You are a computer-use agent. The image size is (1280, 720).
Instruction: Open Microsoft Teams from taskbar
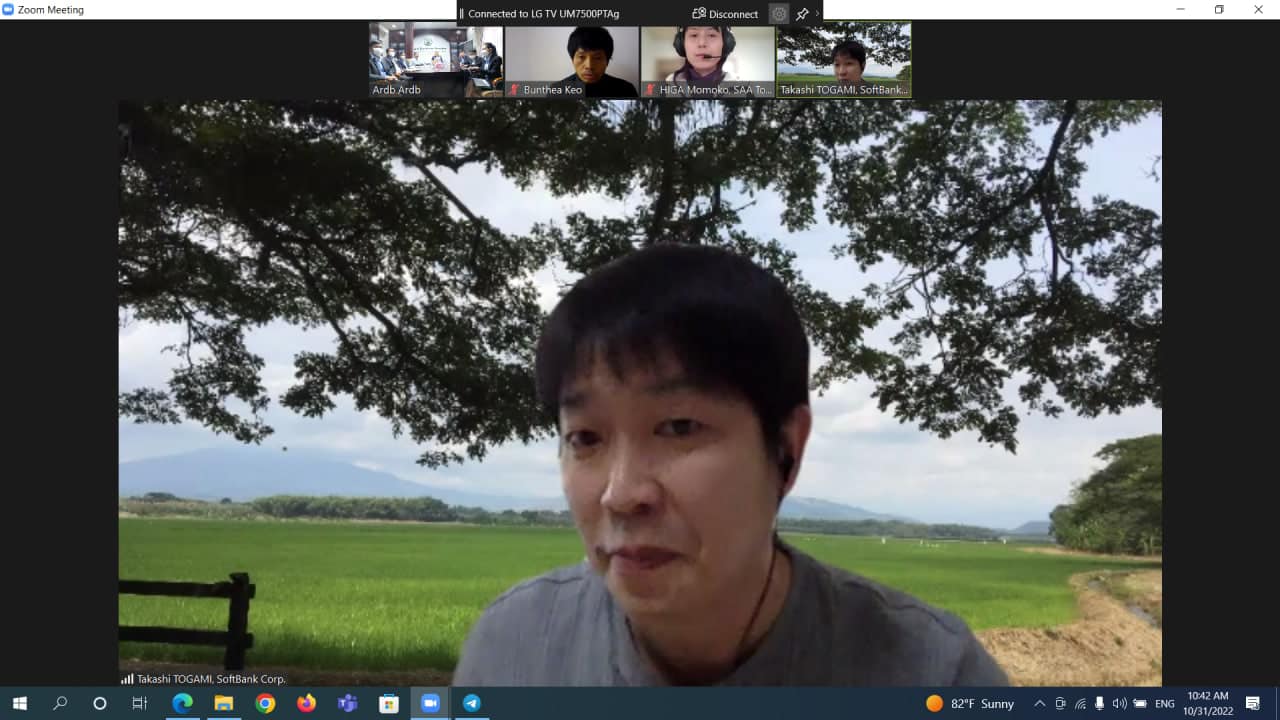point(347,703)
